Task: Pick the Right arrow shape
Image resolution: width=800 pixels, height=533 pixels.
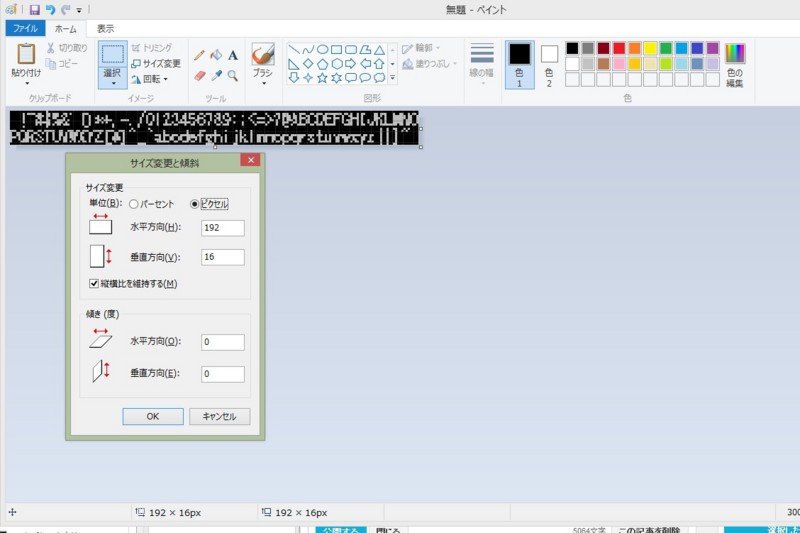Action: pos(351,64)
